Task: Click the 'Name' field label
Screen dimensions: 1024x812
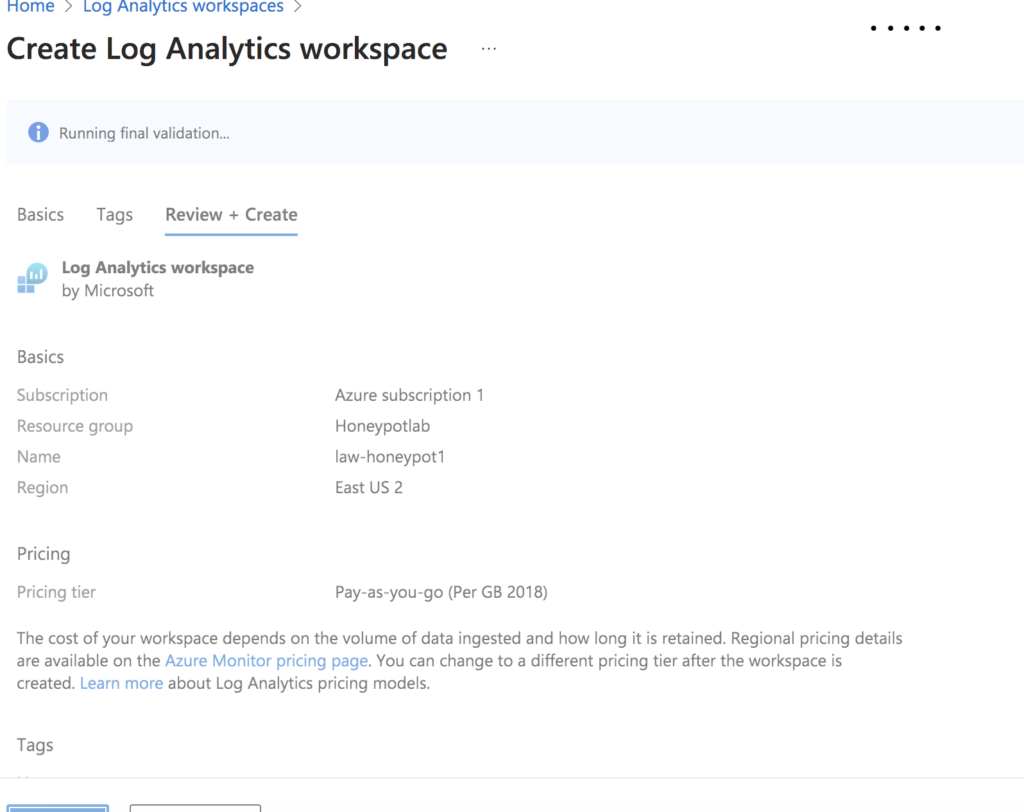Action: (39, 457)
